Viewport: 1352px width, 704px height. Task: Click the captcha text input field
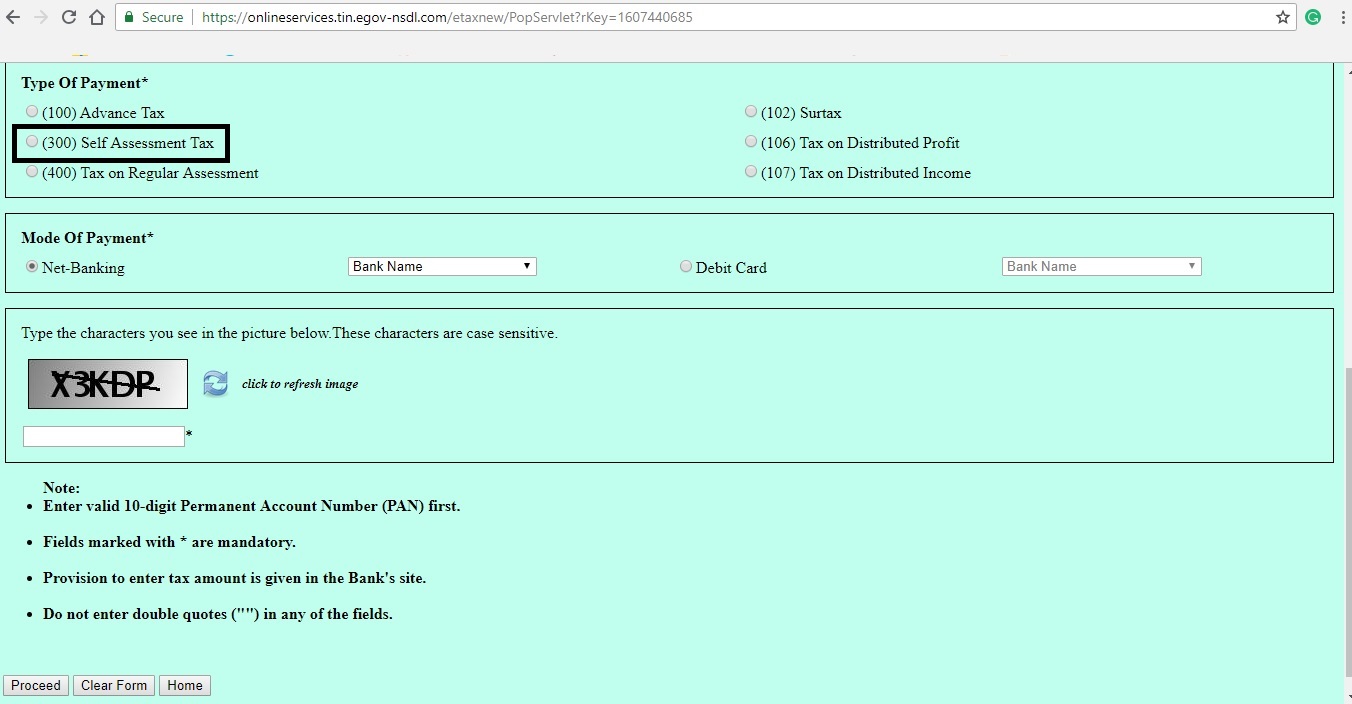104,436
